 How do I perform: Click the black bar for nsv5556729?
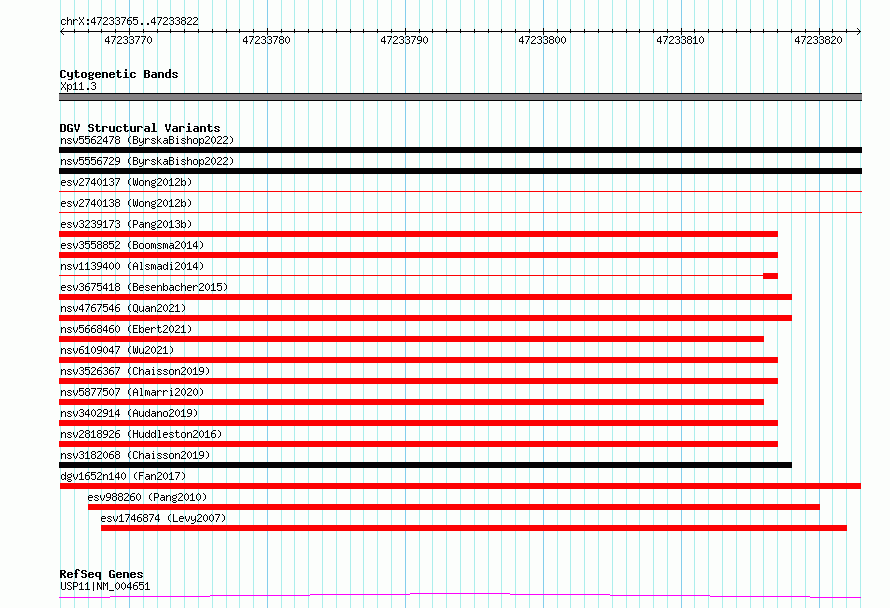(460, 171)
